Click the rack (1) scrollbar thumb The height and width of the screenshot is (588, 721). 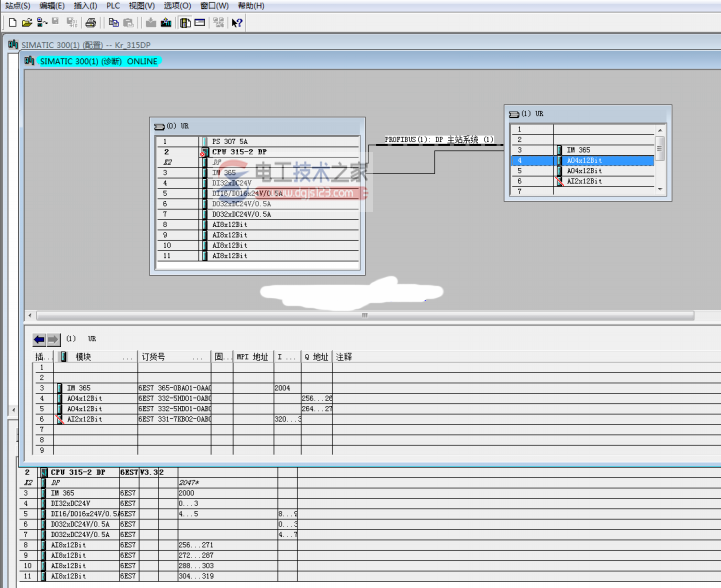coord(660,148)
